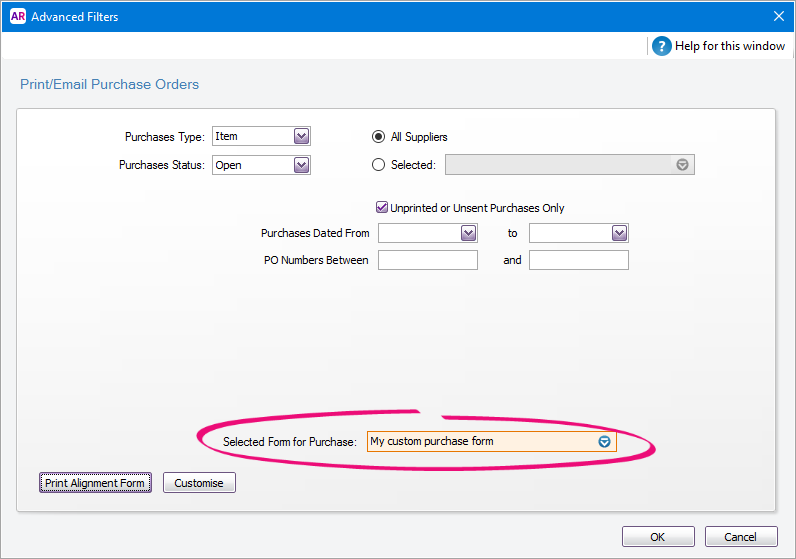Select the All Suppliers radio button
Image resolution: width=796 pixels, height=559 pixels.
[379, 137]
